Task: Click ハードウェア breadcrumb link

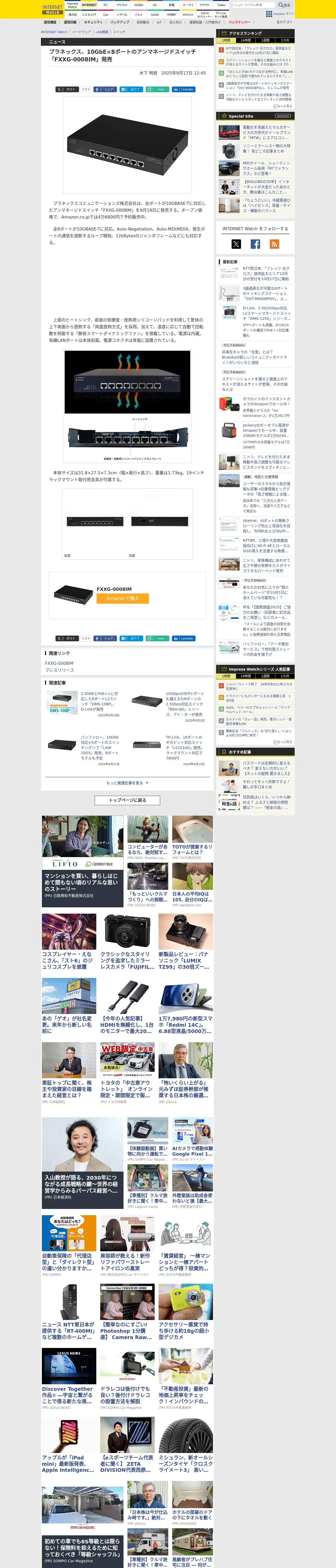Action: (x=82, y=32)
